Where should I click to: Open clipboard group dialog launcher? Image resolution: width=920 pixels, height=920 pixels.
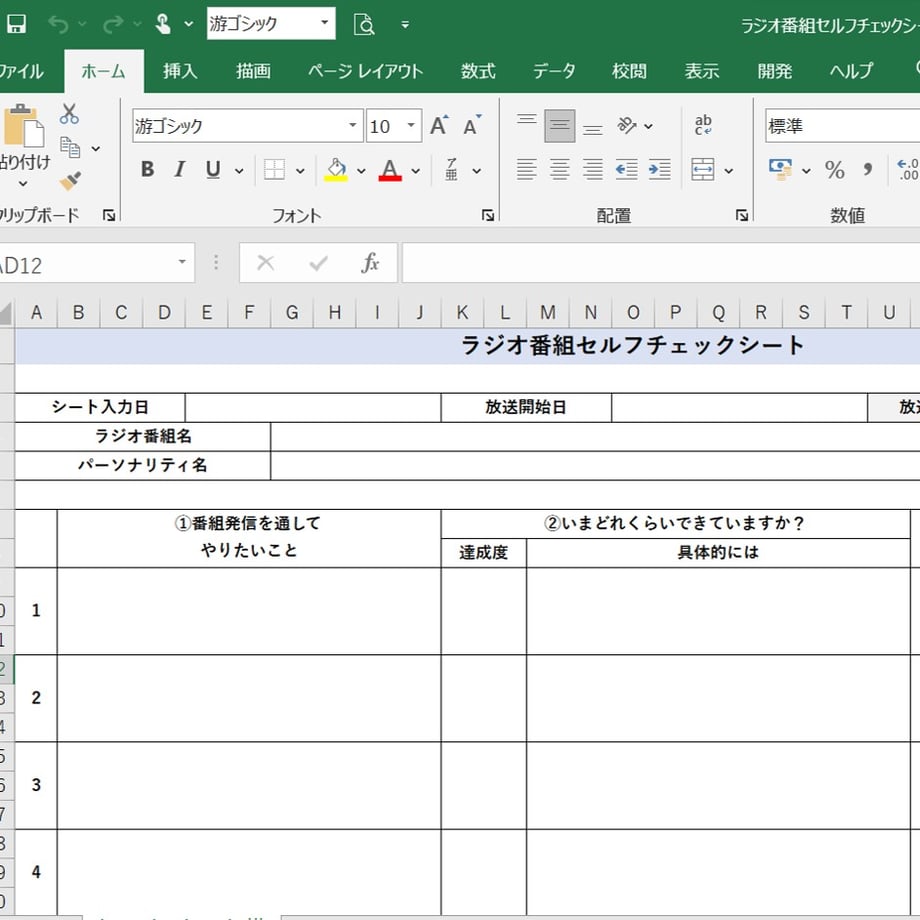click(109, 215)
